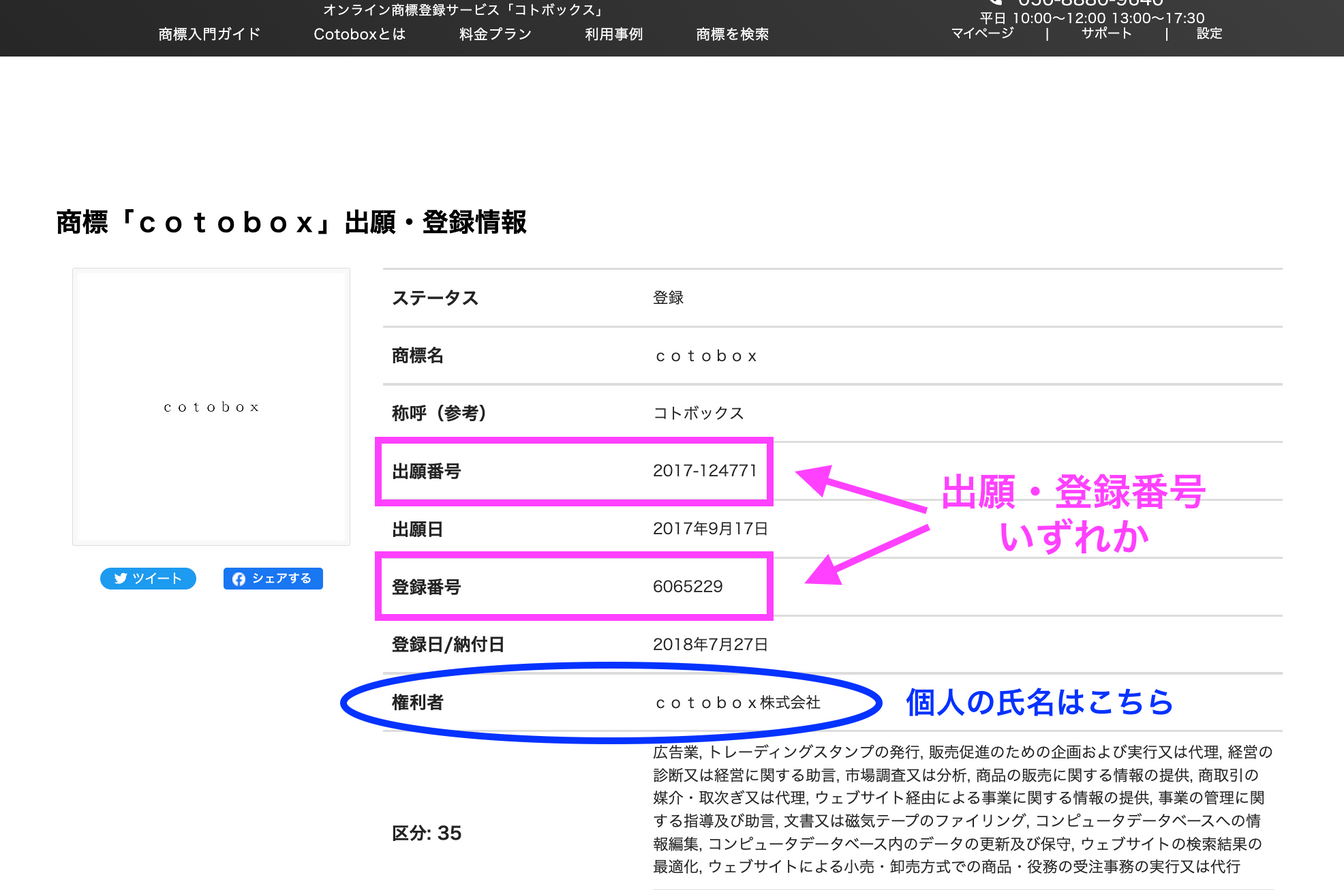The width and height of the screenshot is (1344, 890).
Task: Click the 登録日/納付日 row label
Action: click(448, 645)
